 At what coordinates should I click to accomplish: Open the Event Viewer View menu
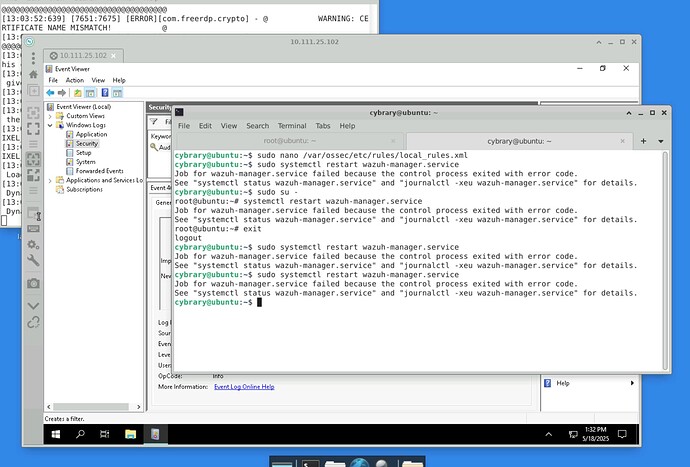click(x=98, y=80)
